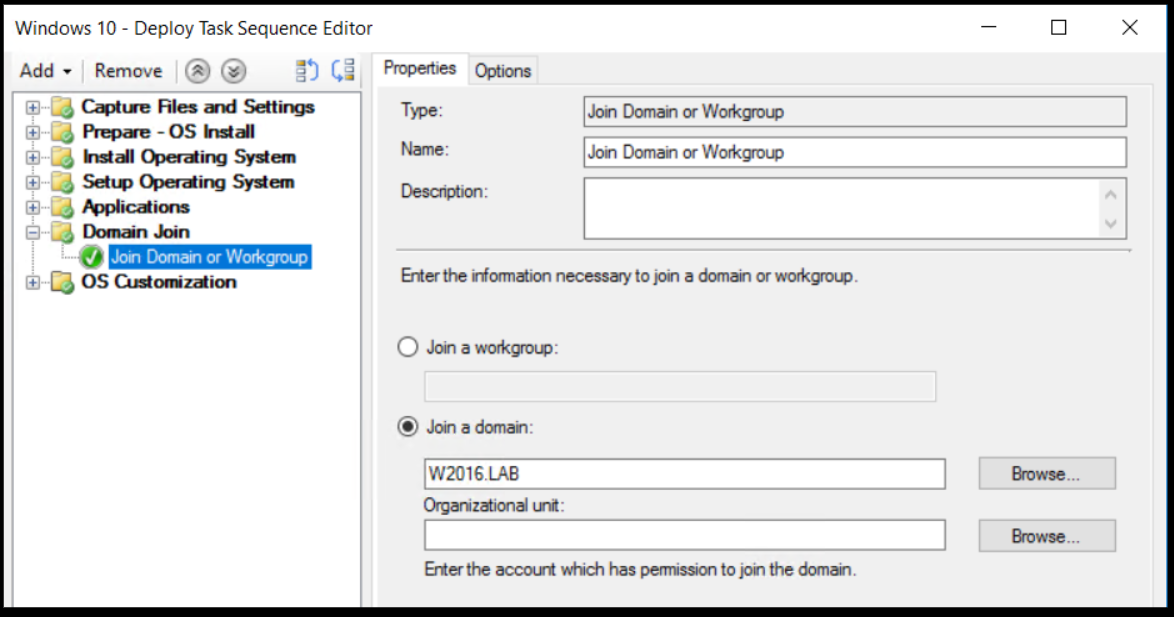Click Browse next to the domain field
1174x617 pixels.
tap(1046, 473)
